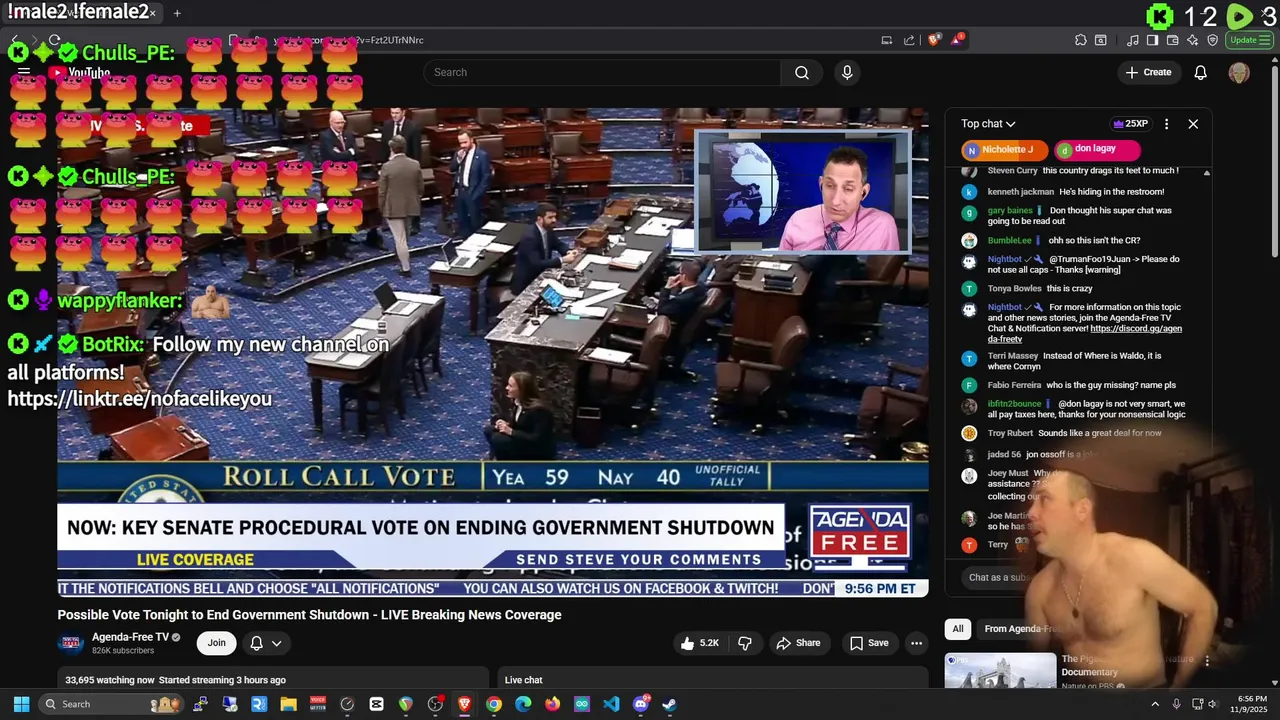Toggle the browser sidebar panel icon
Viewport: 1280px width, 720px height.
(x=1152, y=40)
